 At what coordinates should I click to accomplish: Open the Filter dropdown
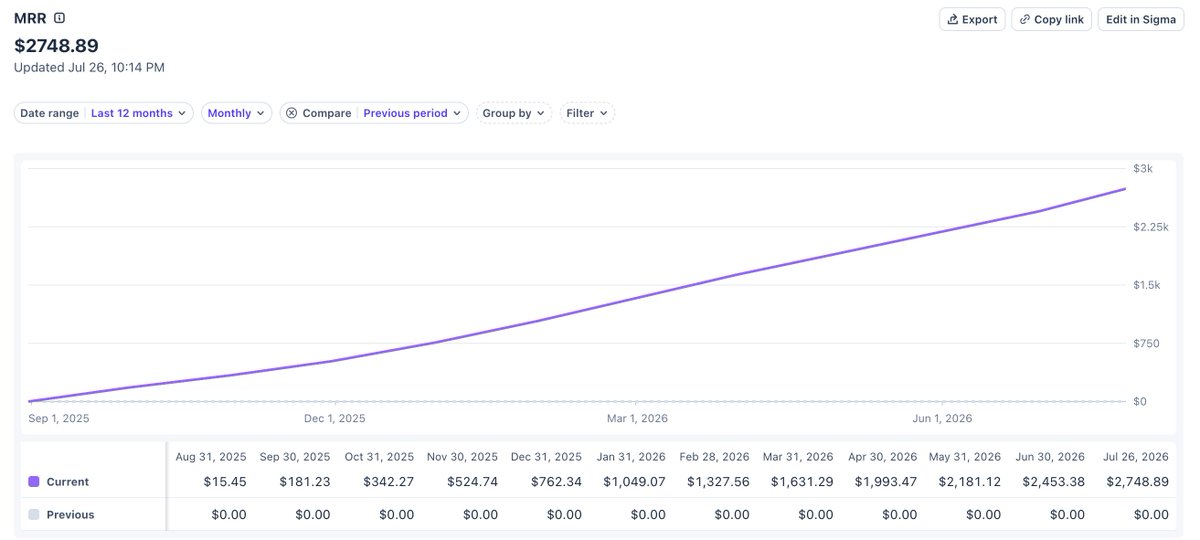[x=587, y=113]
